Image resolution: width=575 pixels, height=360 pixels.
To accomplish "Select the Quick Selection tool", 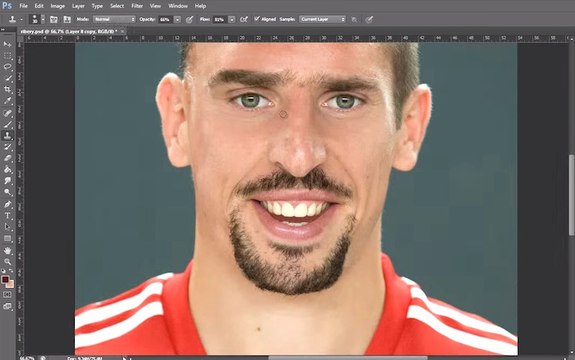I will tap(7, 78).
